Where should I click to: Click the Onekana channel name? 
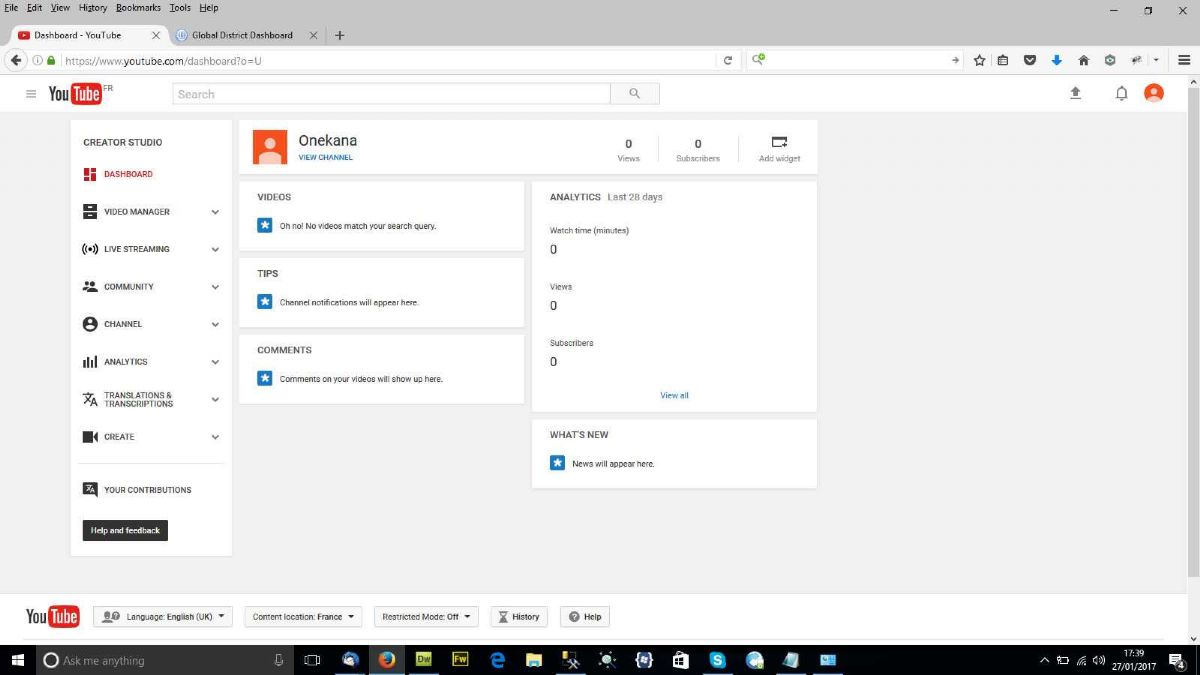pos(328,141)
